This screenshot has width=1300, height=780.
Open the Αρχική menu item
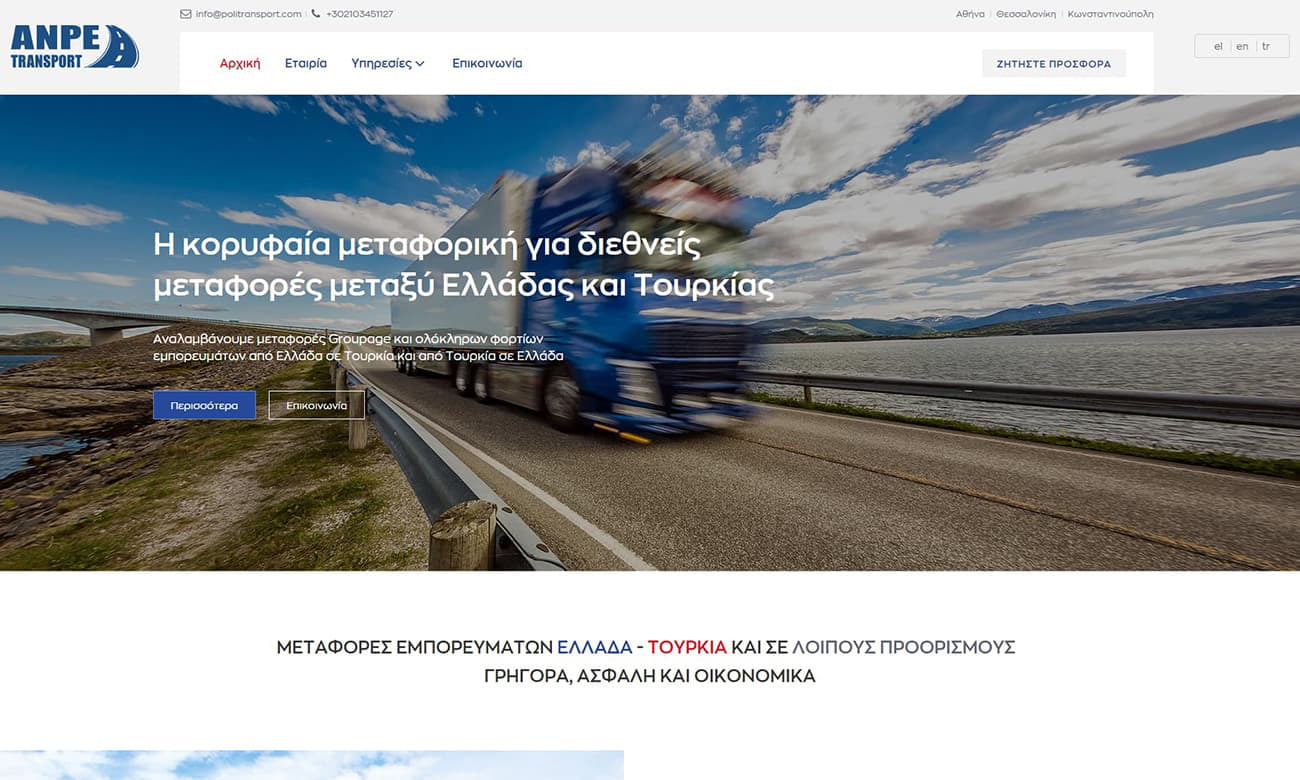[240, 63]
